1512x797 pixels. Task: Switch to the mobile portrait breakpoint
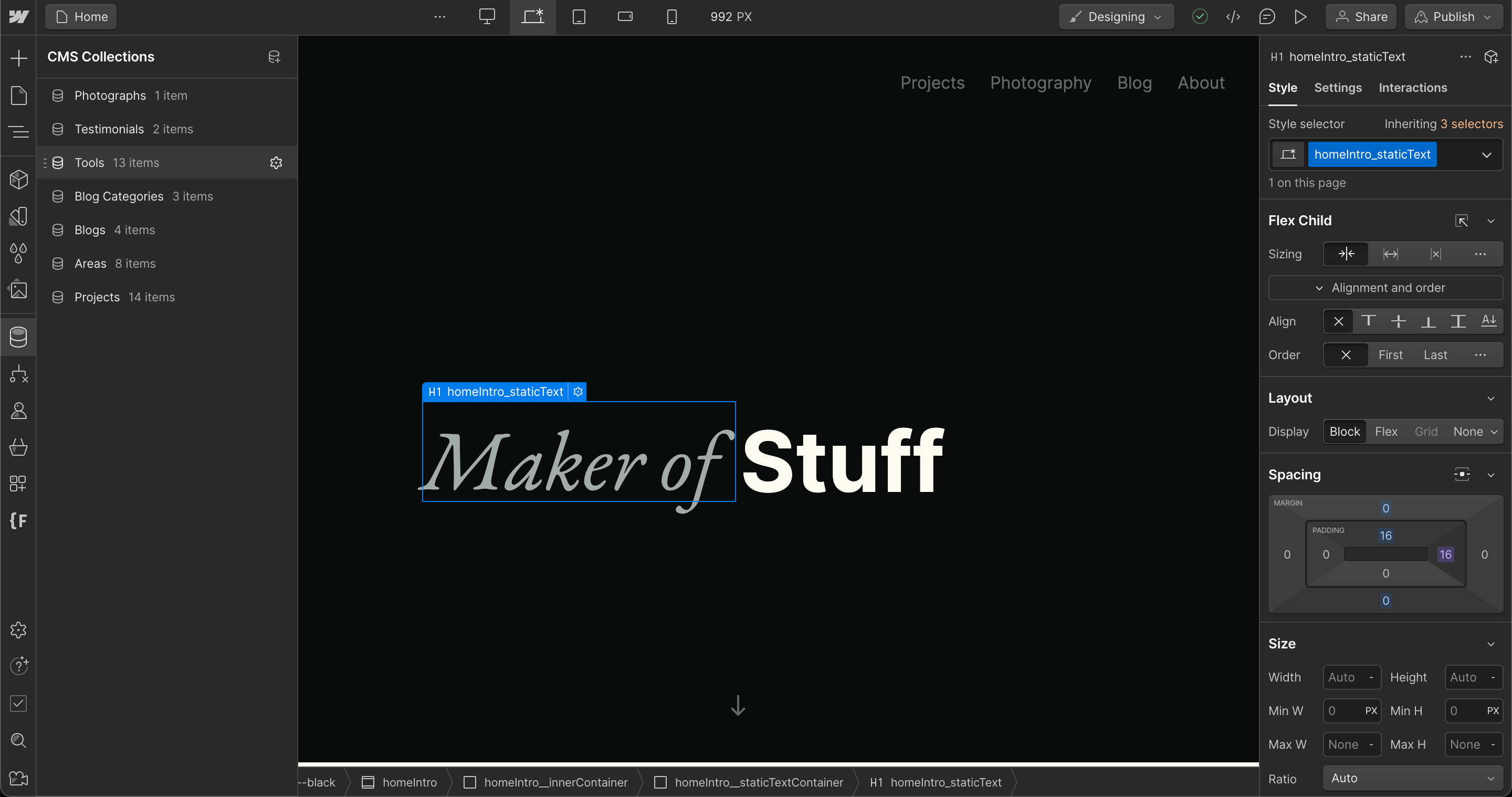pos(671,17)
